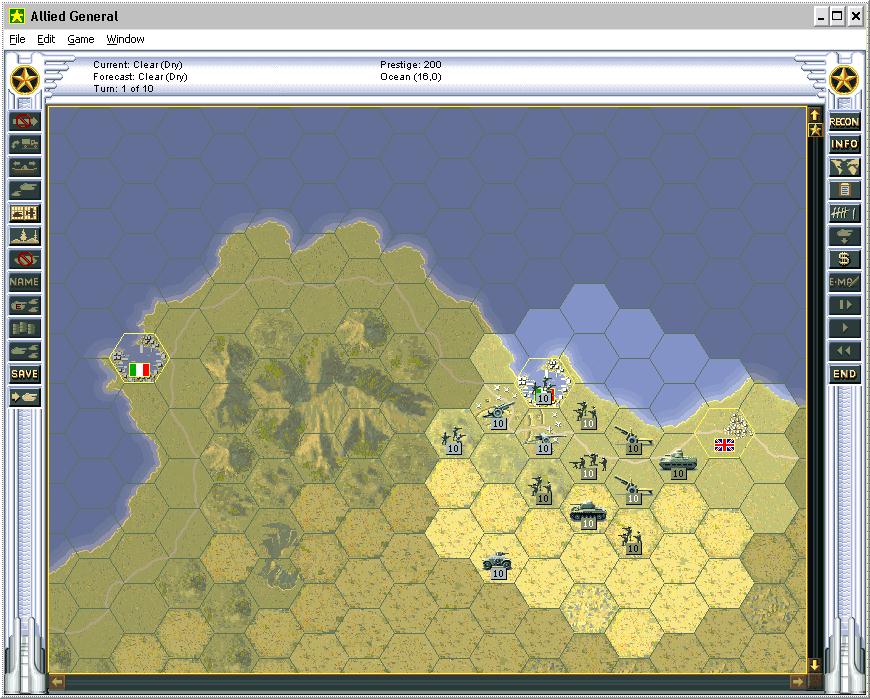
Task: Click the embark/disembark ship icon
Action: [x=25, y=167]
